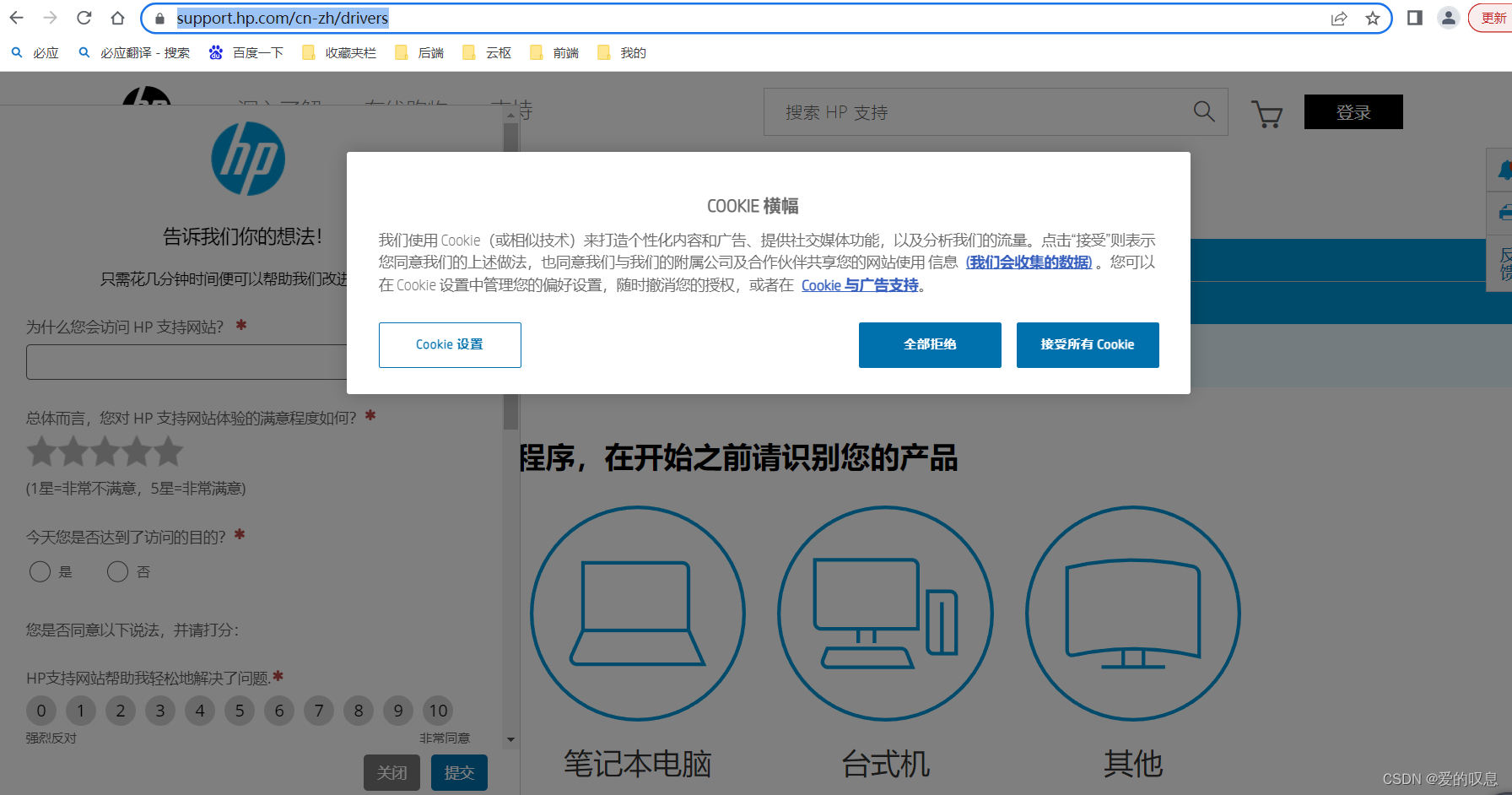The height and width of the screenshot is (795, 1512).
Task: Open the browser profile avatar
Action: [x=1449, y=18]
